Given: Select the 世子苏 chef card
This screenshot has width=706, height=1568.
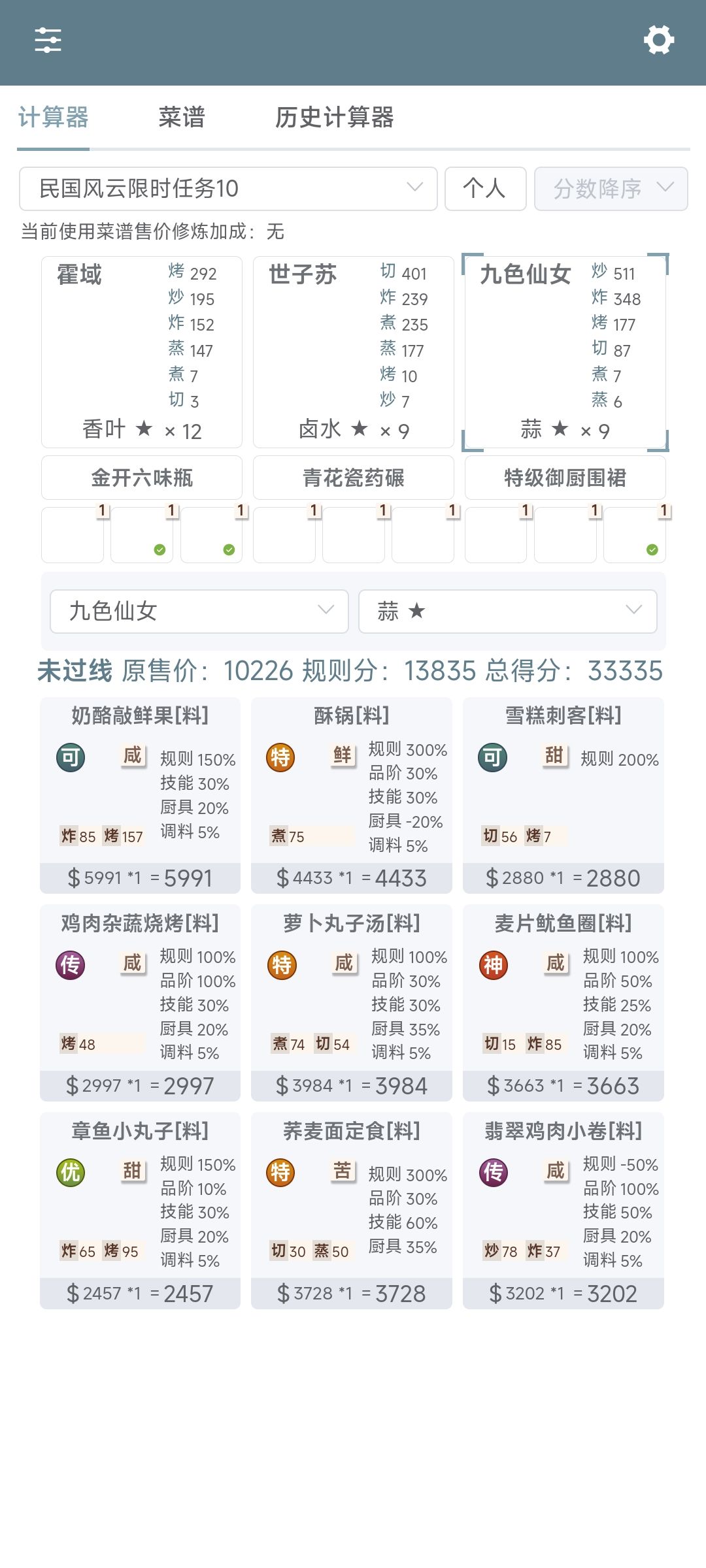Looking at the screenshot, I should pyautogui.click(x=354, y=352).
